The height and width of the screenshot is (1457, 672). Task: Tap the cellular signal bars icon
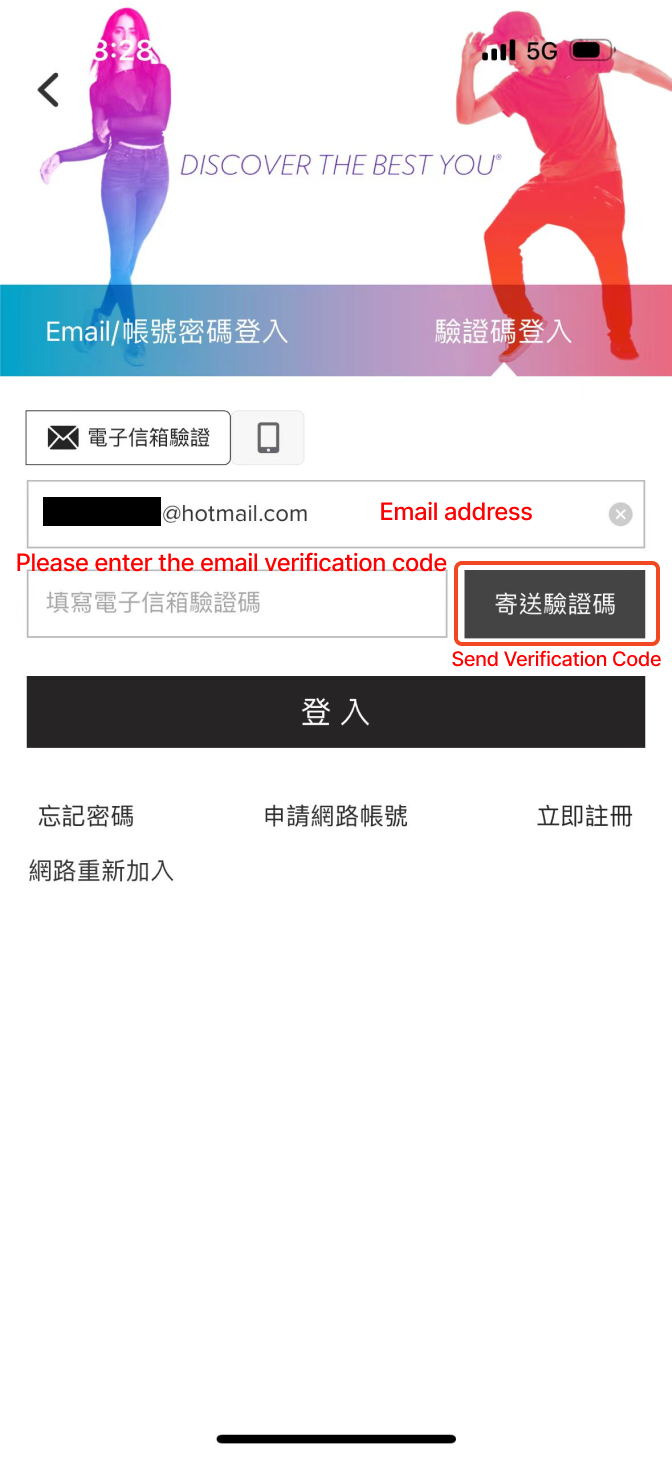pyautogui.click(x=498, y=50)
